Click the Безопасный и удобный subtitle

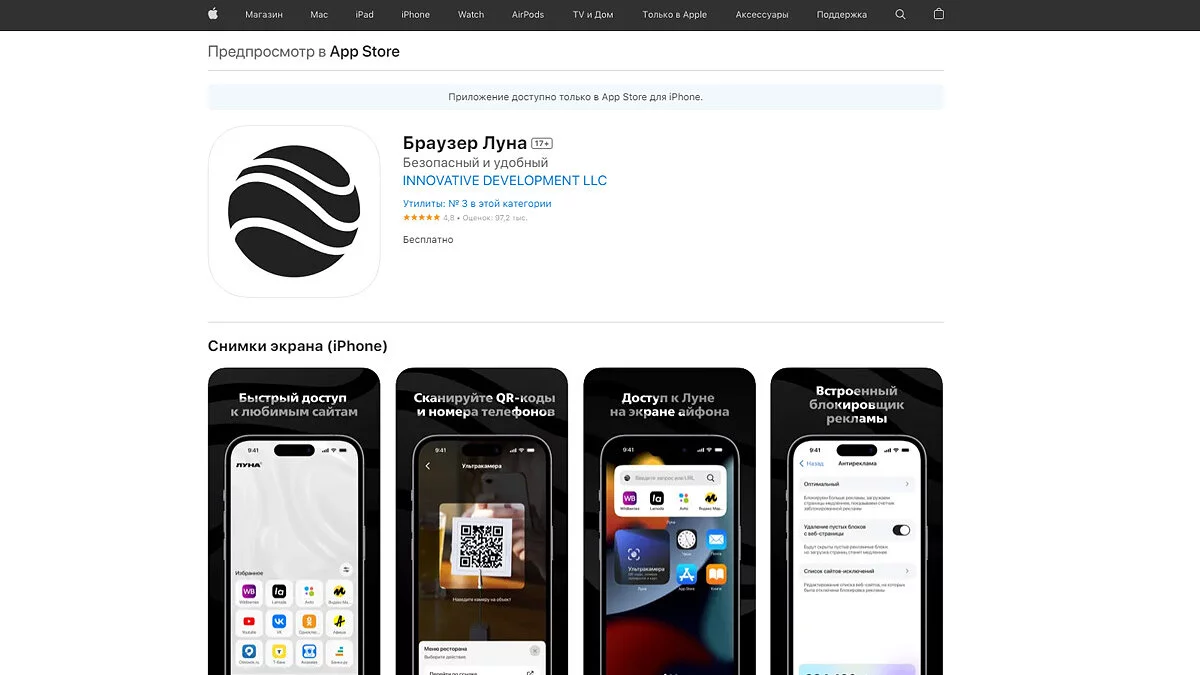coord(476,163)
